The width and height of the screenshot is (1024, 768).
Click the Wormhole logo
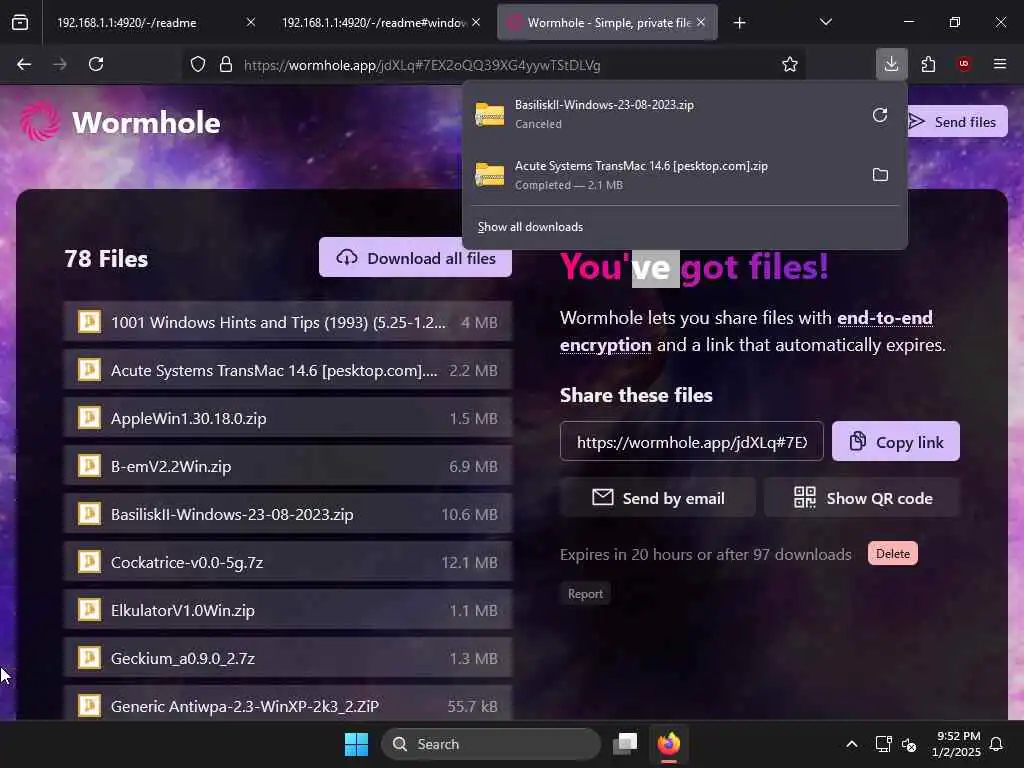point(121,122)
